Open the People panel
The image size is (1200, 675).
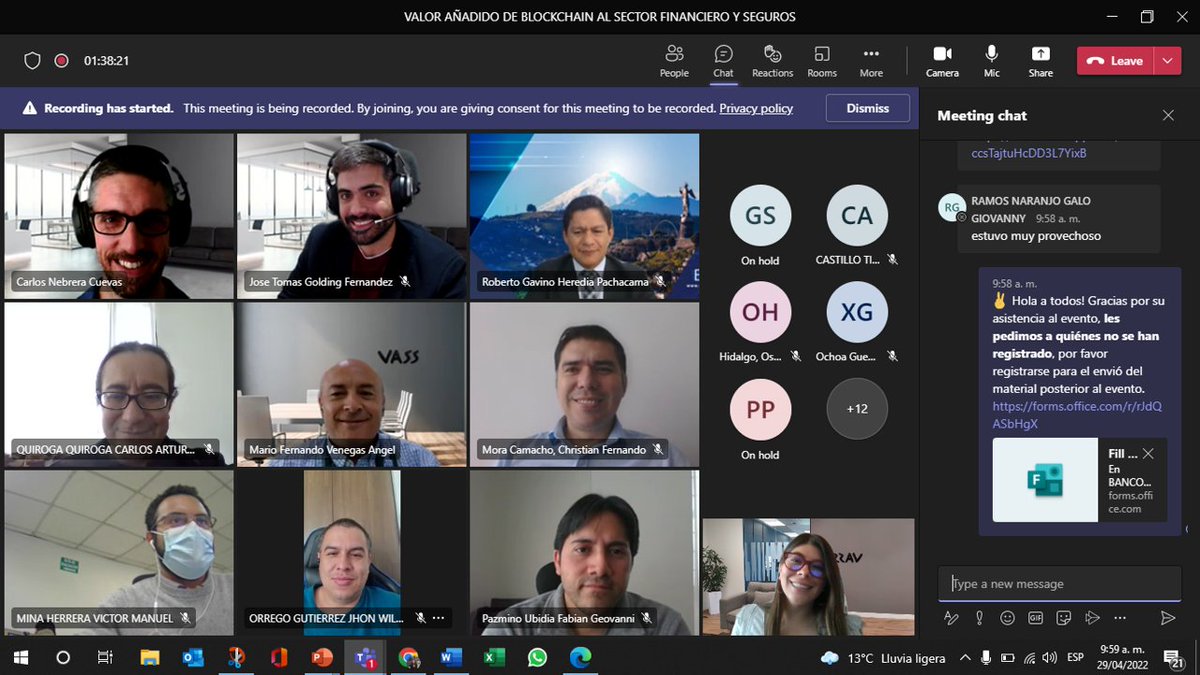[674, 60]
